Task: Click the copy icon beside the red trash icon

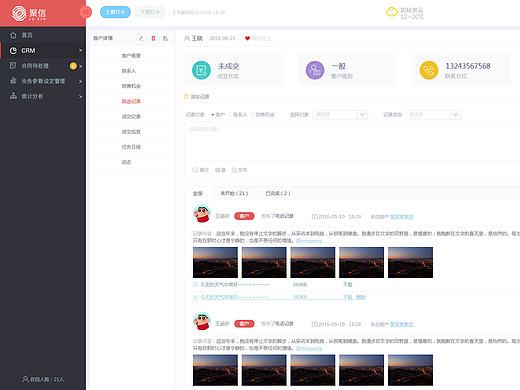Action: coord(165,38)
